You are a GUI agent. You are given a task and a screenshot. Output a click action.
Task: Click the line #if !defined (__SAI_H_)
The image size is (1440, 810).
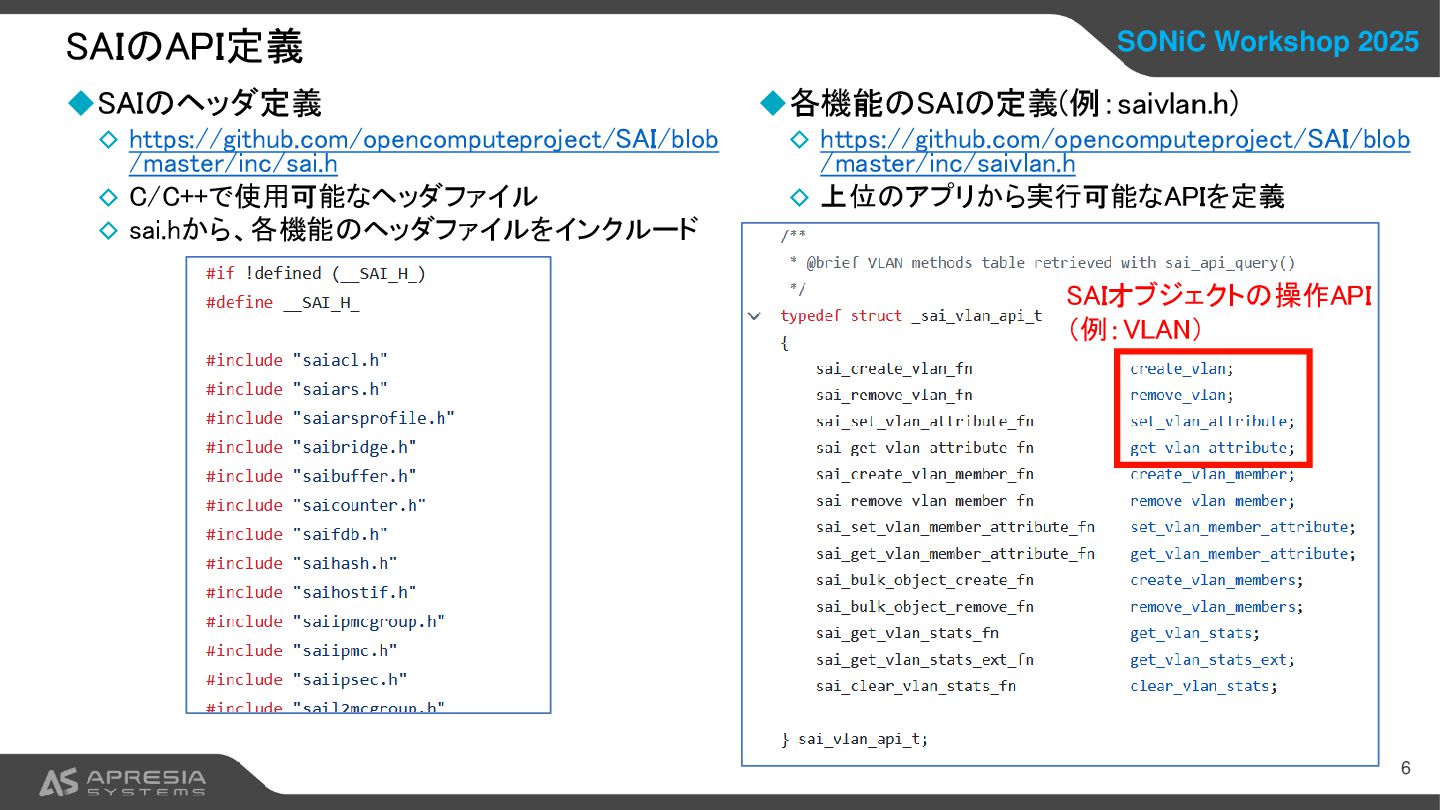pyautogui.click(x=316, y=273)
